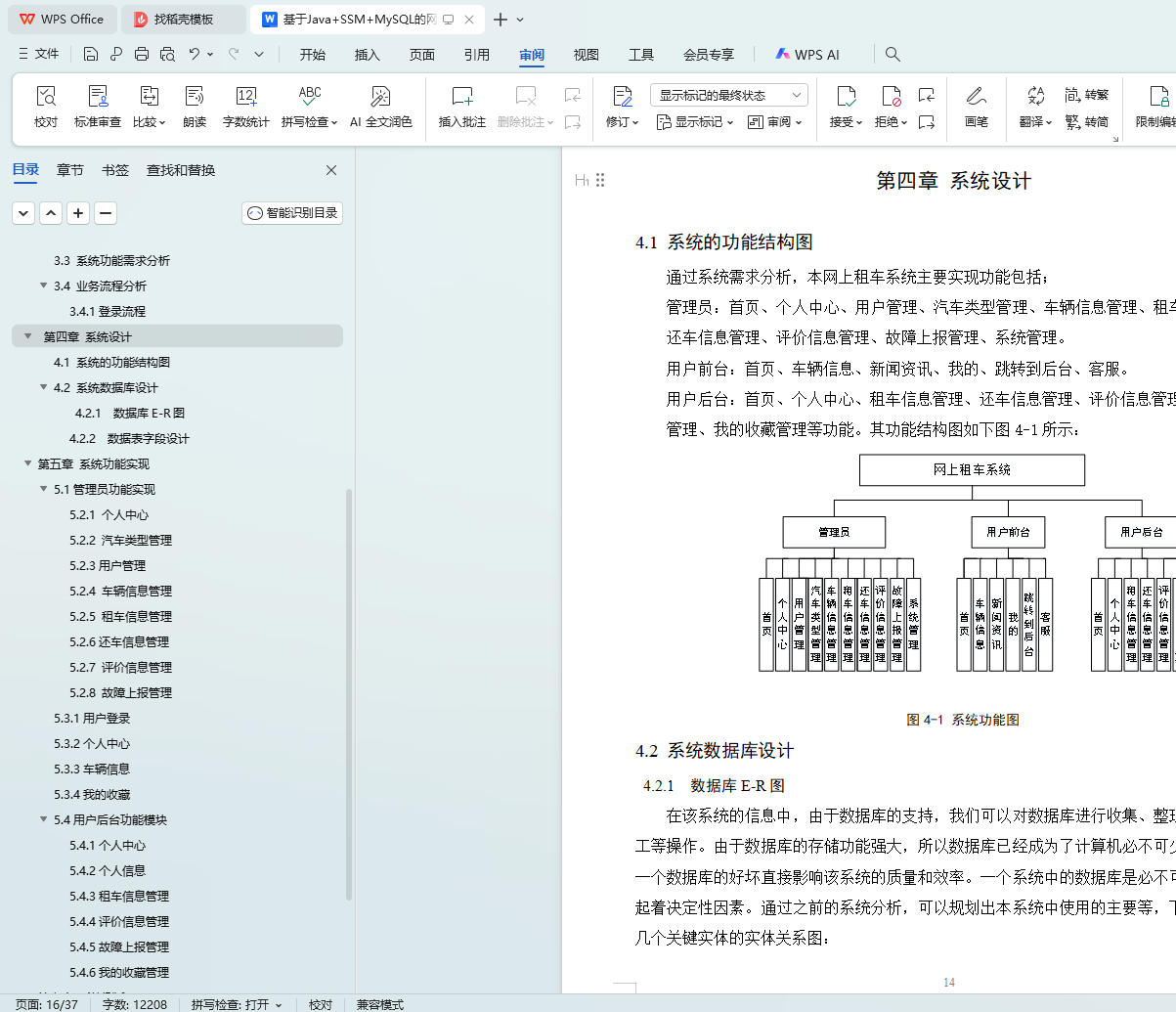Viewport: 1176px width, 1012px height.
Task: Open the 审阅 pane dropdown
Action: pyautogui.click(x=775, y=122)
